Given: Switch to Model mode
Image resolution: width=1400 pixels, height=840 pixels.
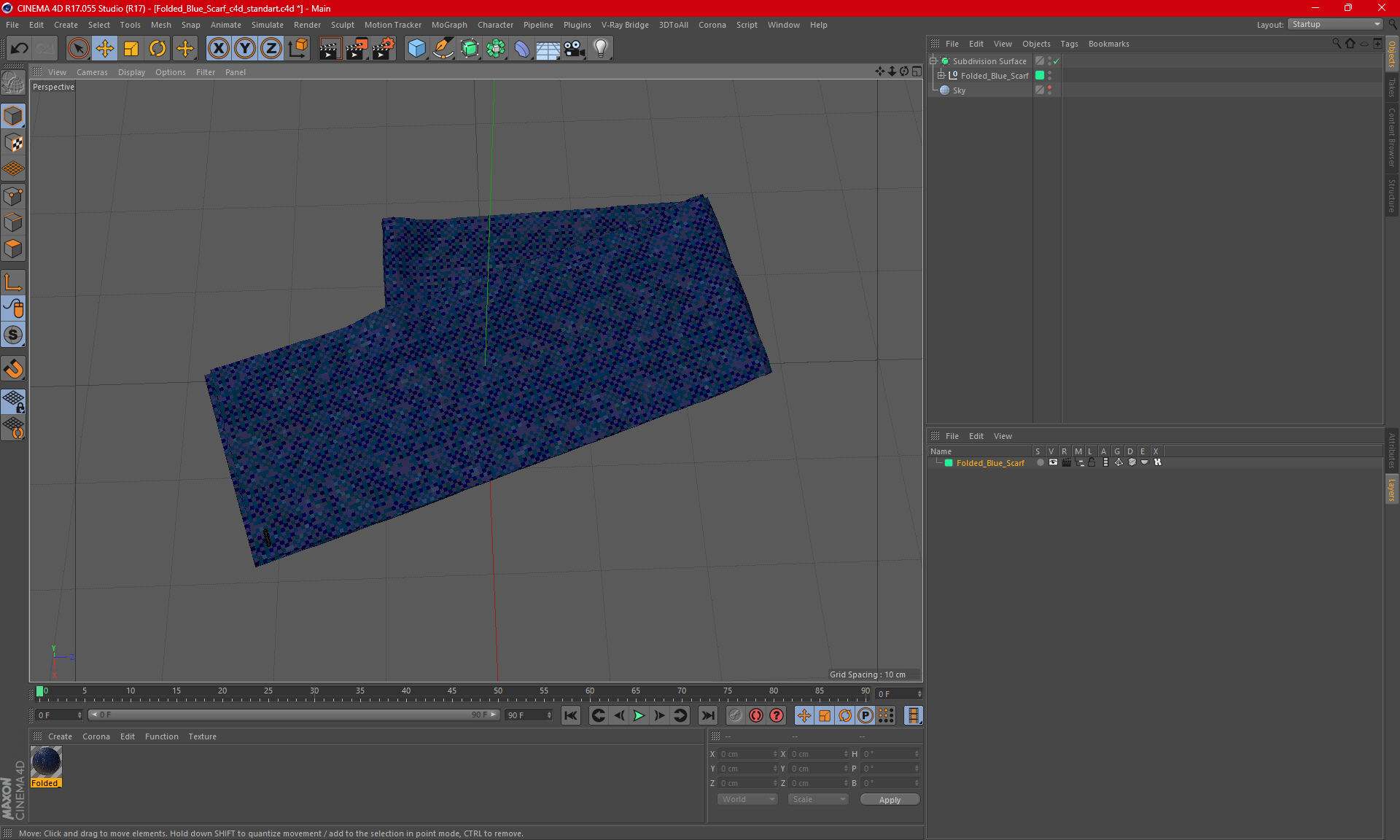Looking at the screenshot, I should pyautogui.click(x=13, y=116).
